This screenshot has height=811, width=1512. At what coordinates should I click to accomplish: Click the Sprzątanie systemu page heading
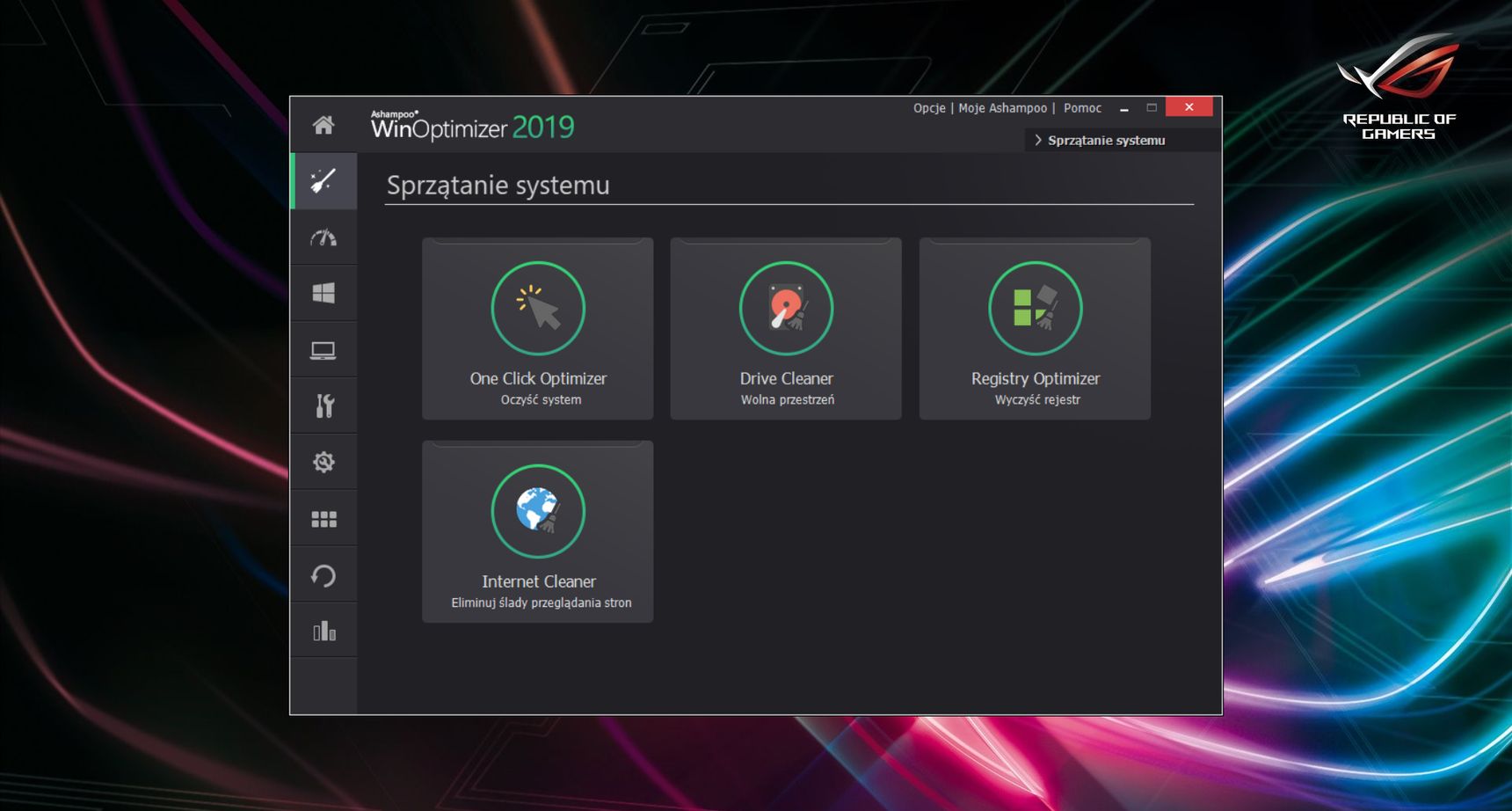tap(498, 186)
